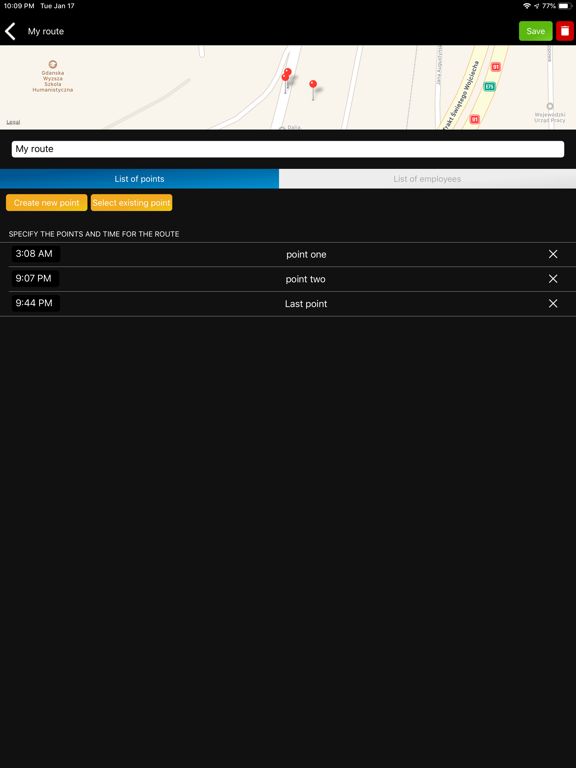Change the 9:07 PM time

coord(35,279)
